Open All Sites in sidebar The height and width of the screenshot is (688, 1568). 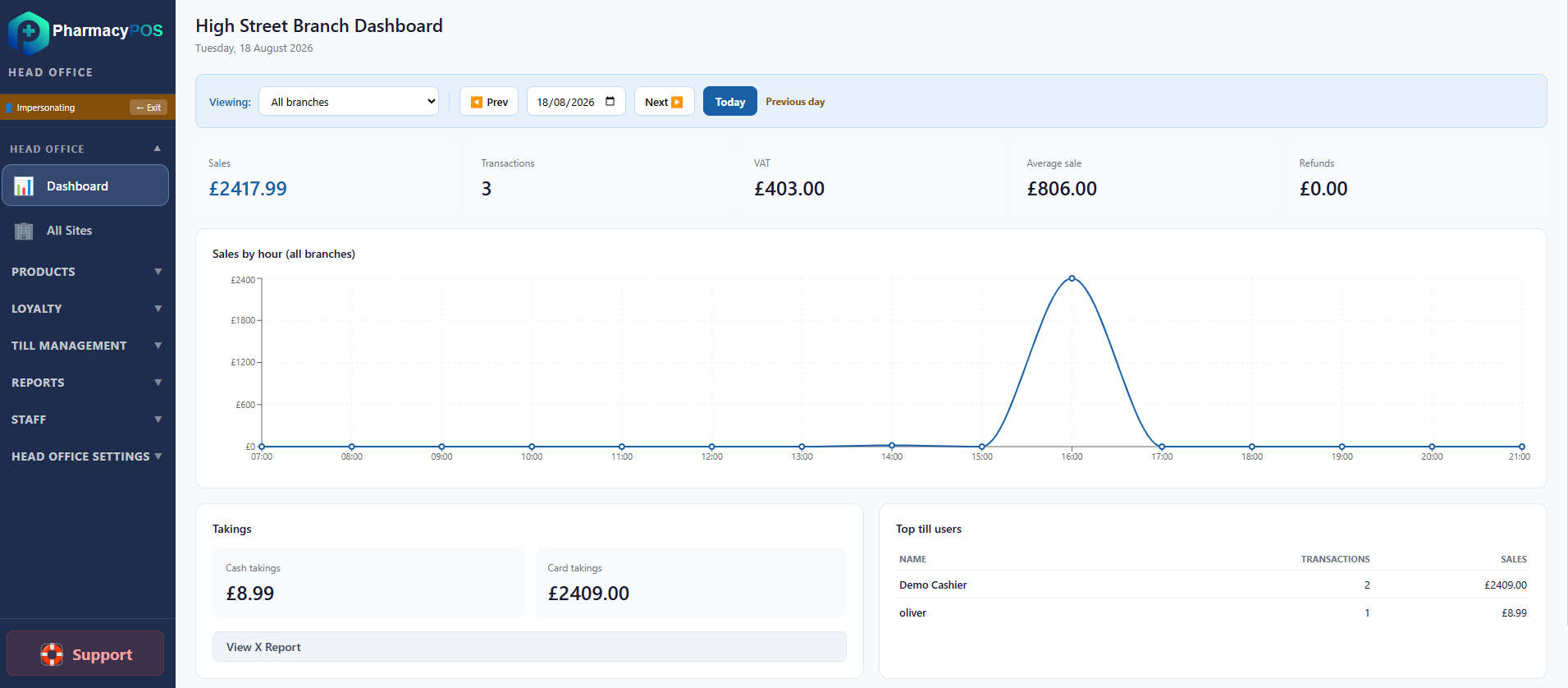coord(85,231)
